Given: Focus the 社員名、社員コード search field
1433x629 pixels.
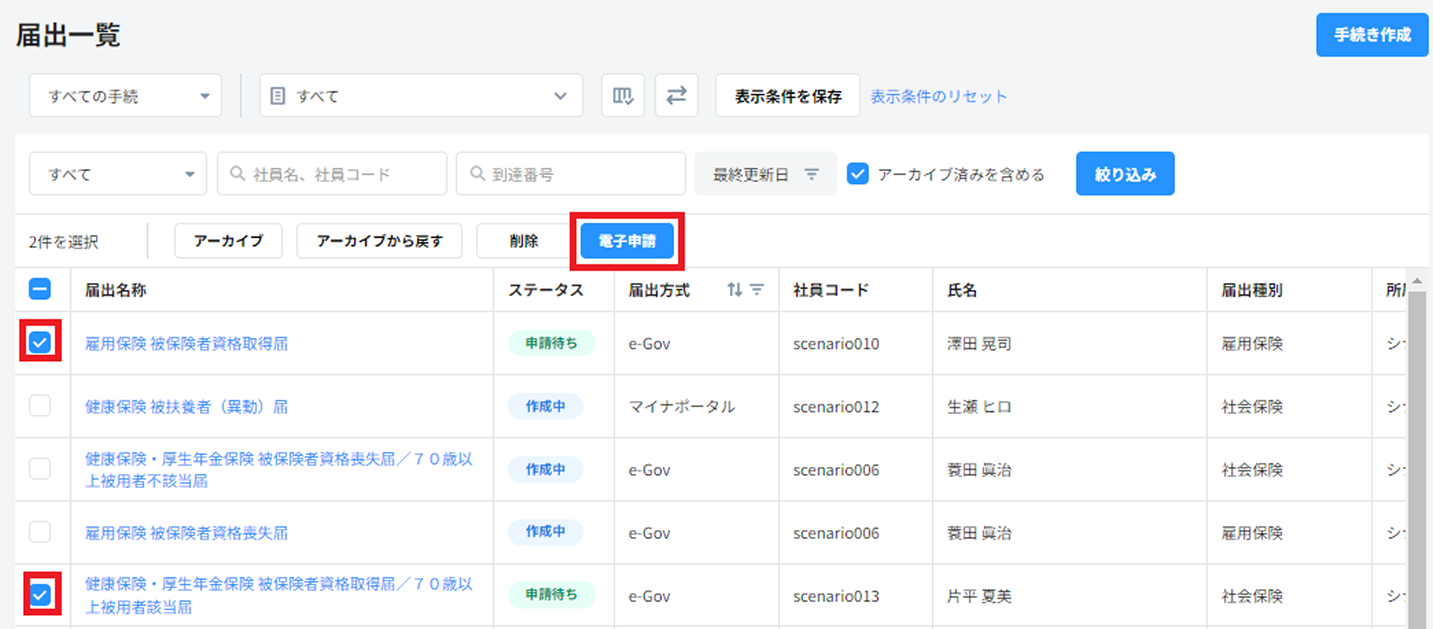Looking at the screenshot, I should point(332,174).
